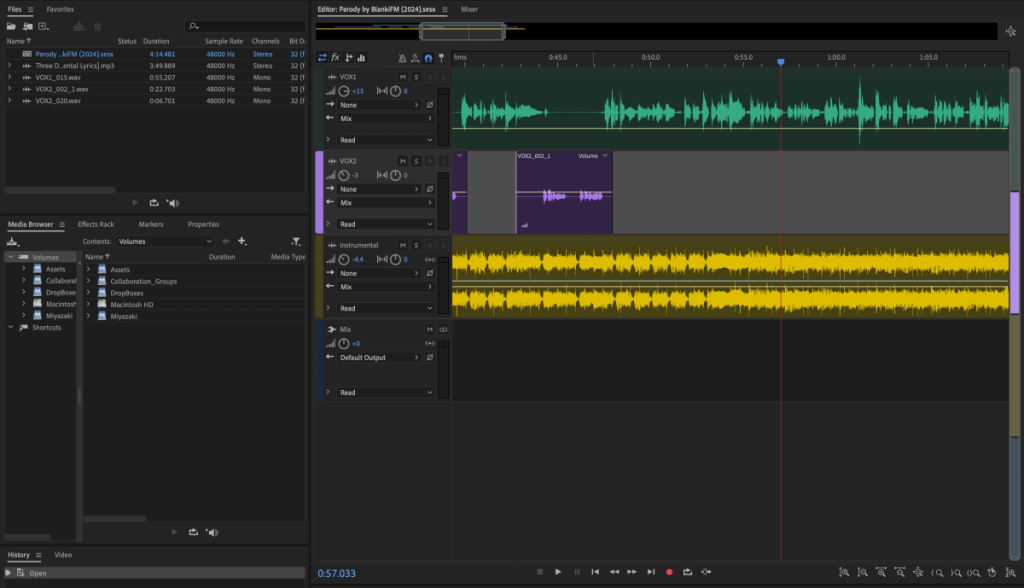Screen dimensions: 1024x588
Task: Click the auto-play speaker icon below the file list
Action: coord(173,203)
